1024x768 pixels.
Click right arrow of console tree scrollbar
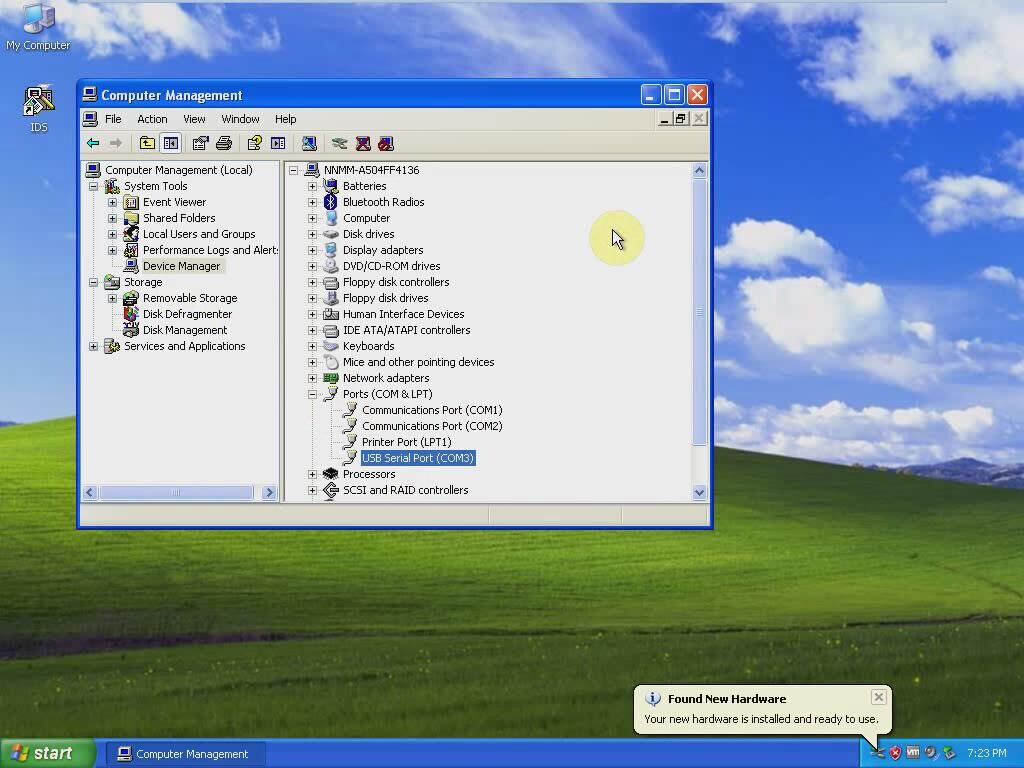(x=268, y=492)
